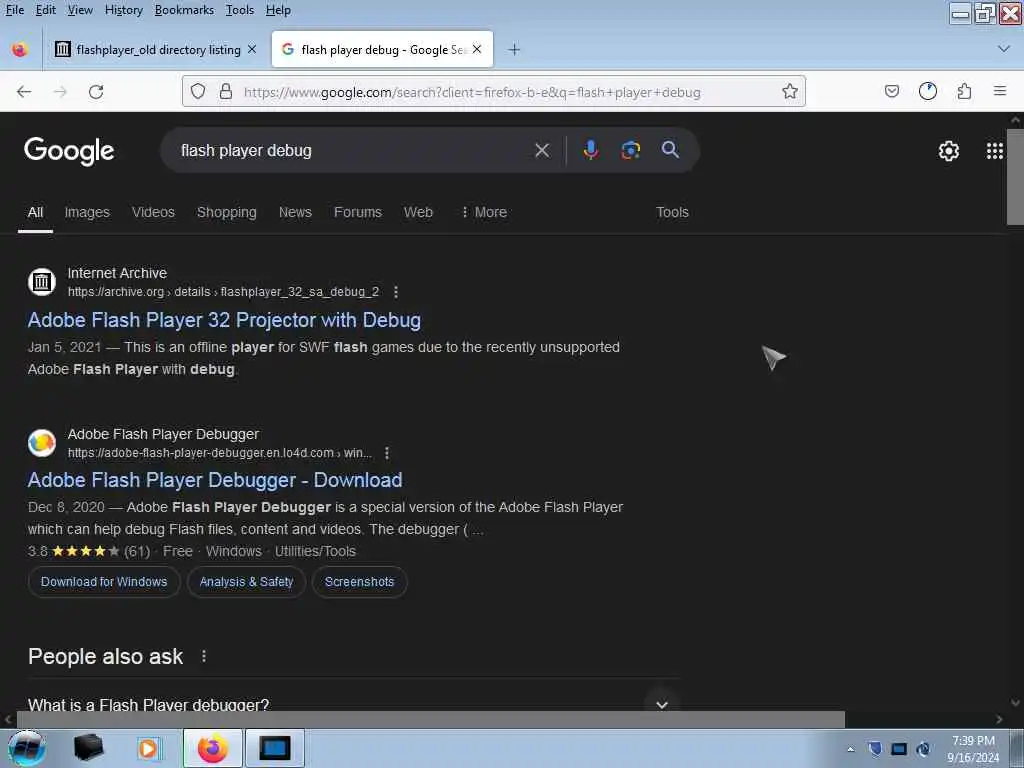Open Adobe Flash Player 32 Projector with Debug

tap(224, 320)
